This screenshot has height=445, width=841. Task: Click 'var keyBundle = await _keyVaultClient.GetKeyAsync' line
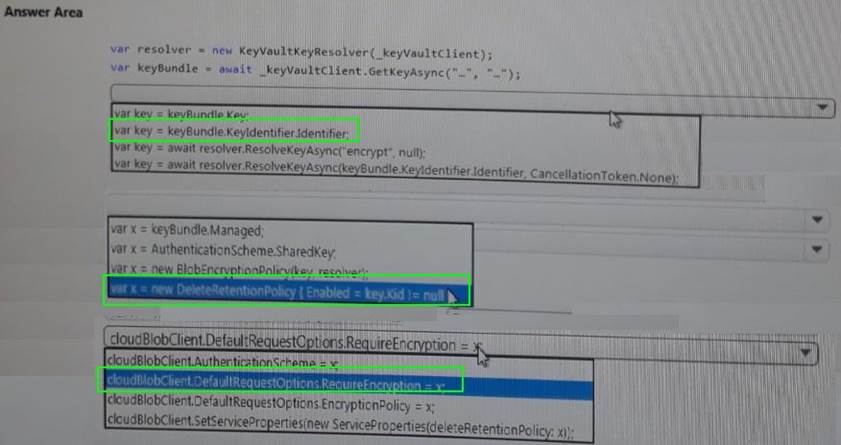pos(315,71)
